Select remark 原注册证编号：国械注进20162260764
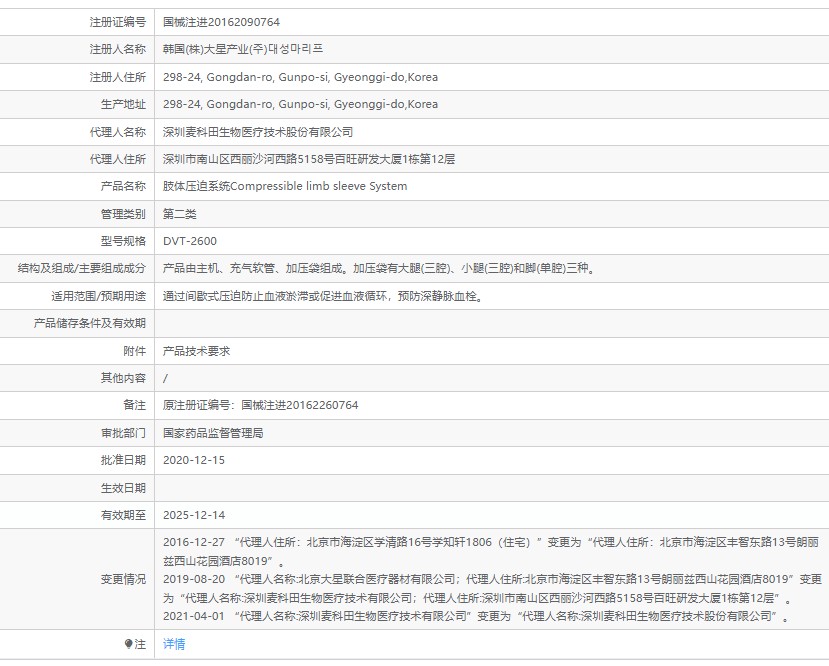The height and width of the screenshot is (666, 829). pos(261,405)
